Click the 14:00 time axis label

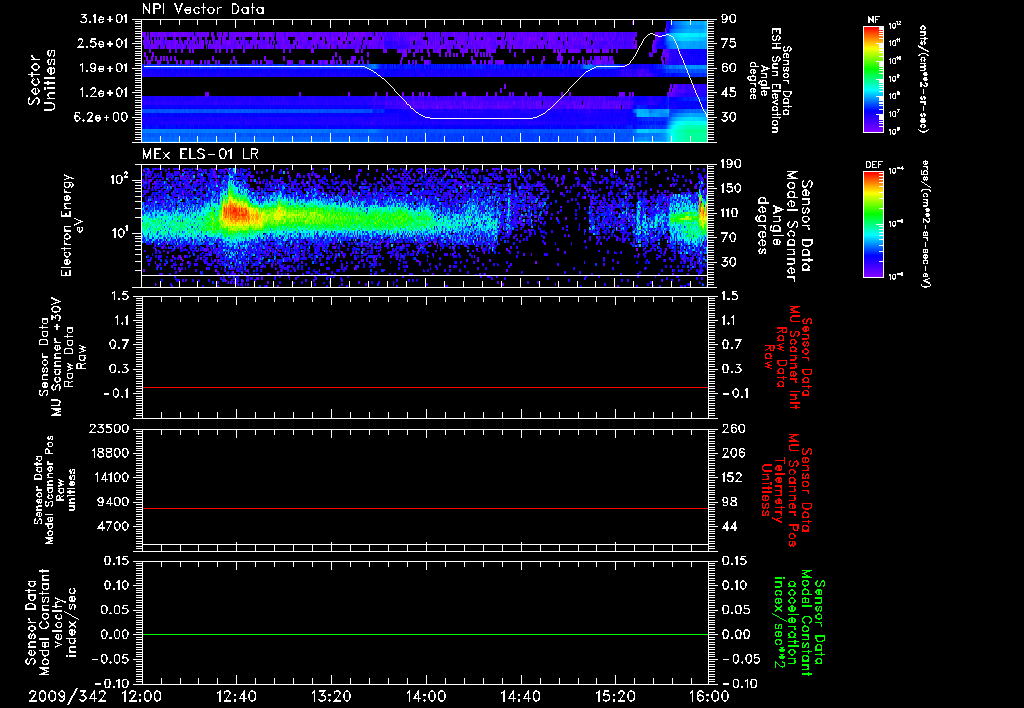coord(426,696)
